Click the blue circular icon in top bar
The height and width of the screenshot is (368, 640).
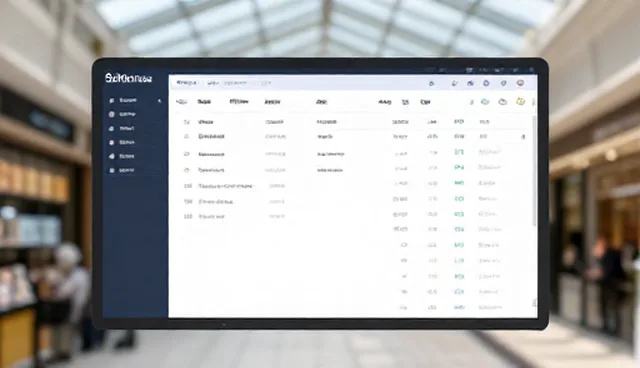486,83
